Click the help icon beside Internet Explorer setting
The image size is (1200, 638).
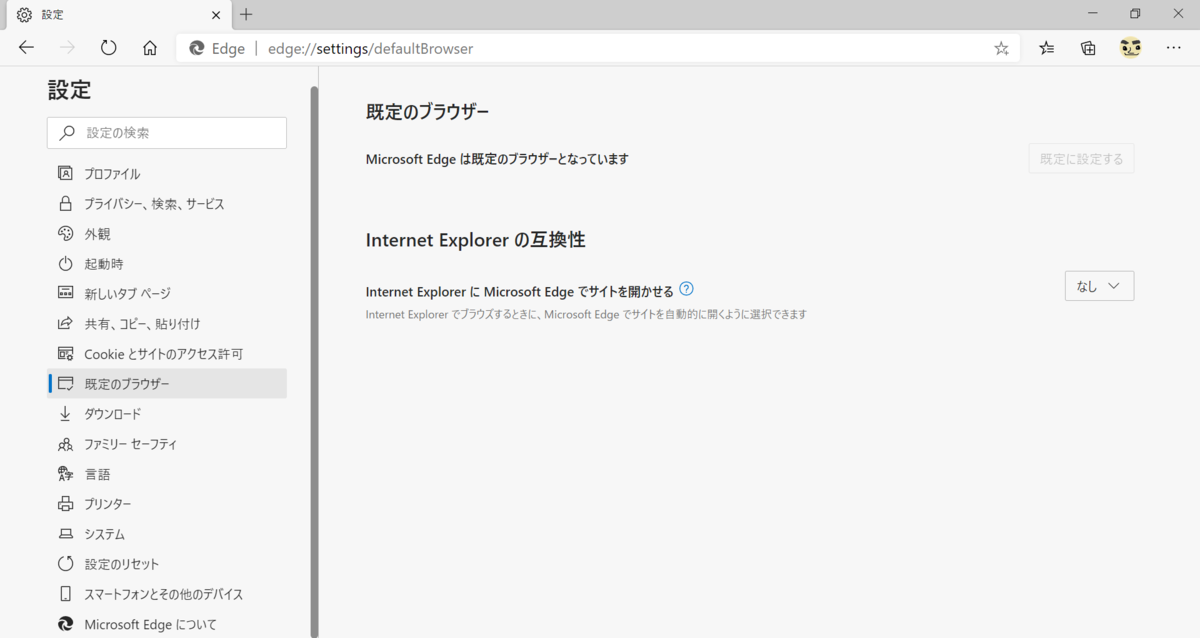[686, 289]
